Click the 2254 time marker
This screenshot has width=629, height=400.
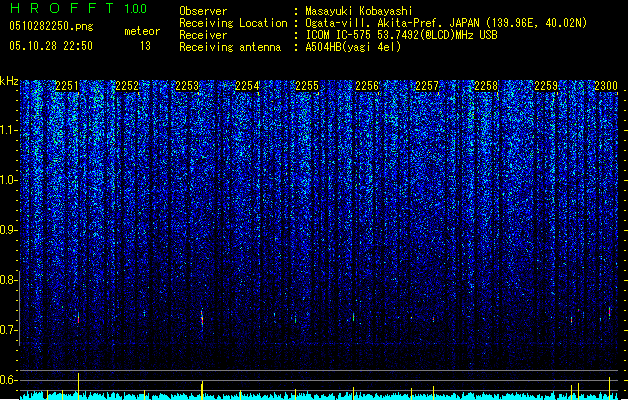point(247,86)
